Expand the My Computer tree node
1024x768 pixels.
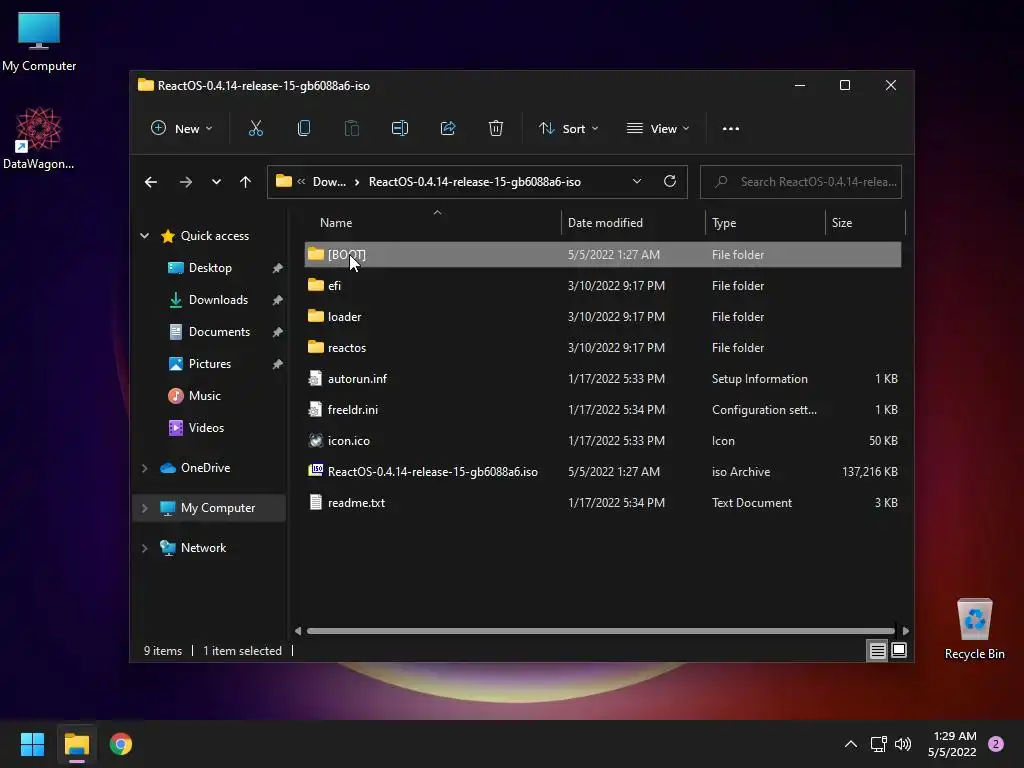click(144, 508)
